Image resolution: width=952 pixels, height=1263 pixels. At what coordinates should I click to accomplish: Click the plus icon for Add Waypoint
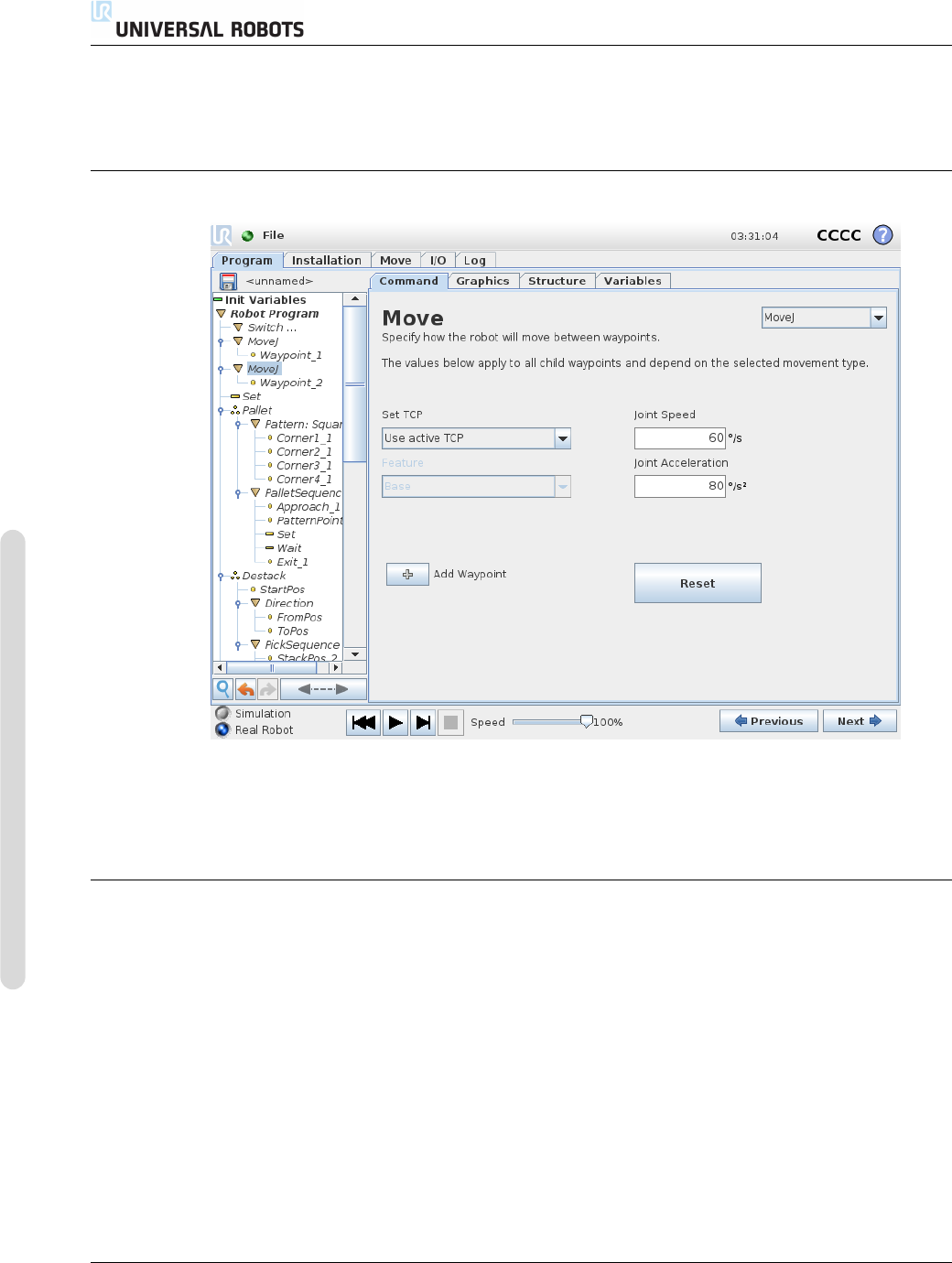click(407, 574)
